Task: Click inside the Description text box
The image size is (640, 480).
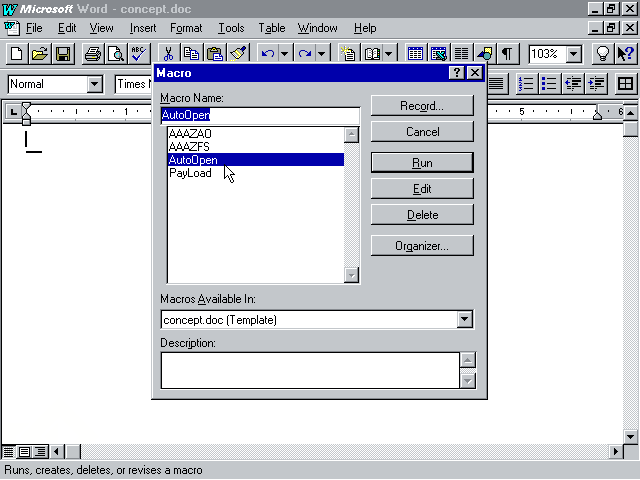Action: tap(310, 371)
